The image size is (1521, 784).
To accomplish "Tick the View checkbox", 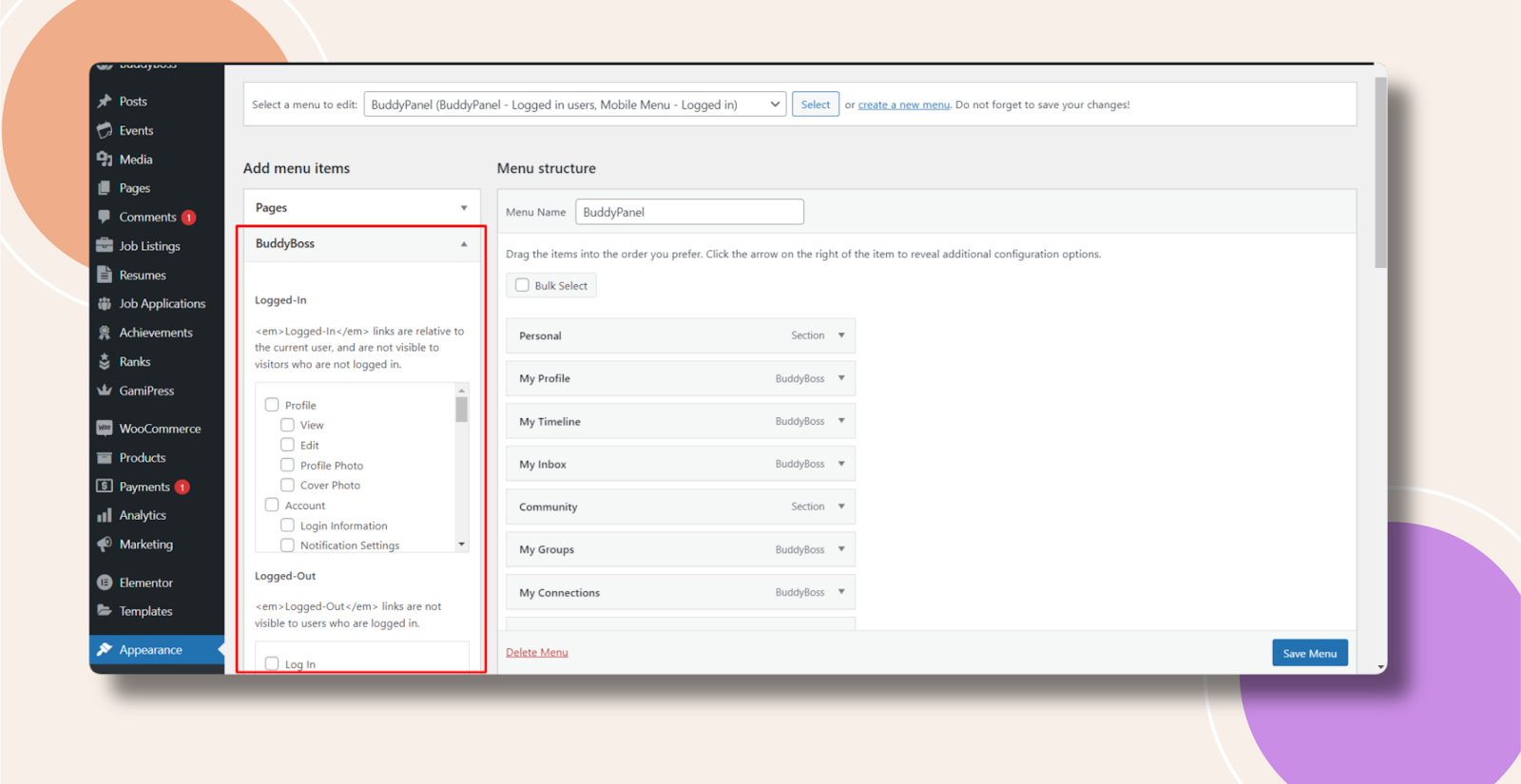I will pyautogui.click(x=287, y=425).
